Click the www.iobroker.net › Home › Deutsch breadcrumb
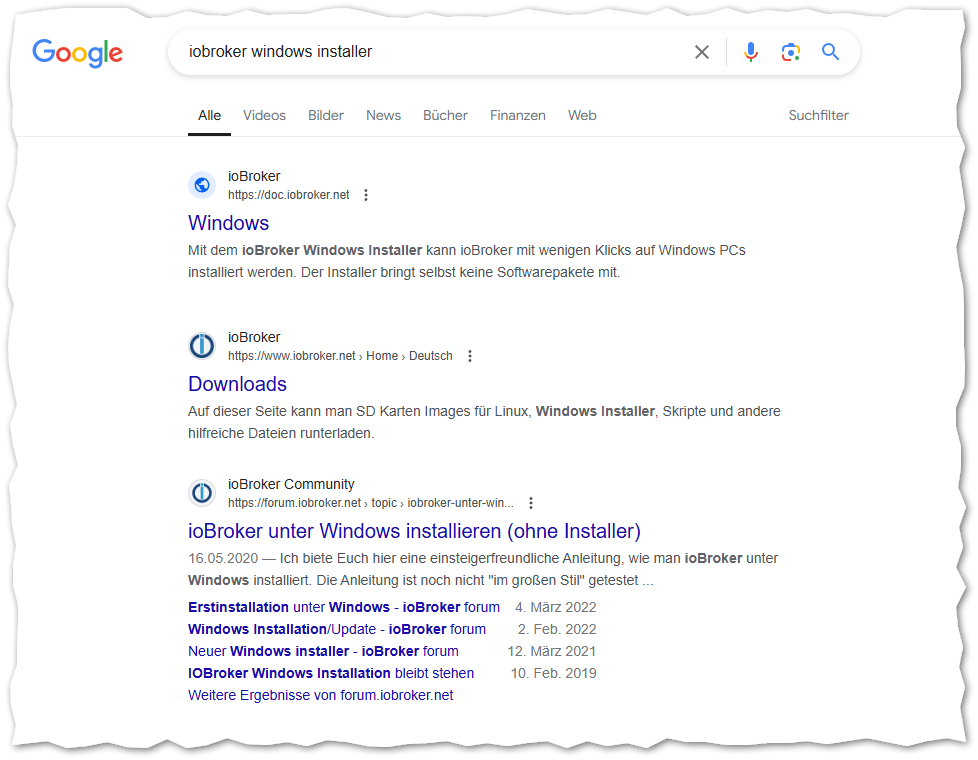Image resolution: width=978 pixels, height=760 pixels. coord(340,356)
